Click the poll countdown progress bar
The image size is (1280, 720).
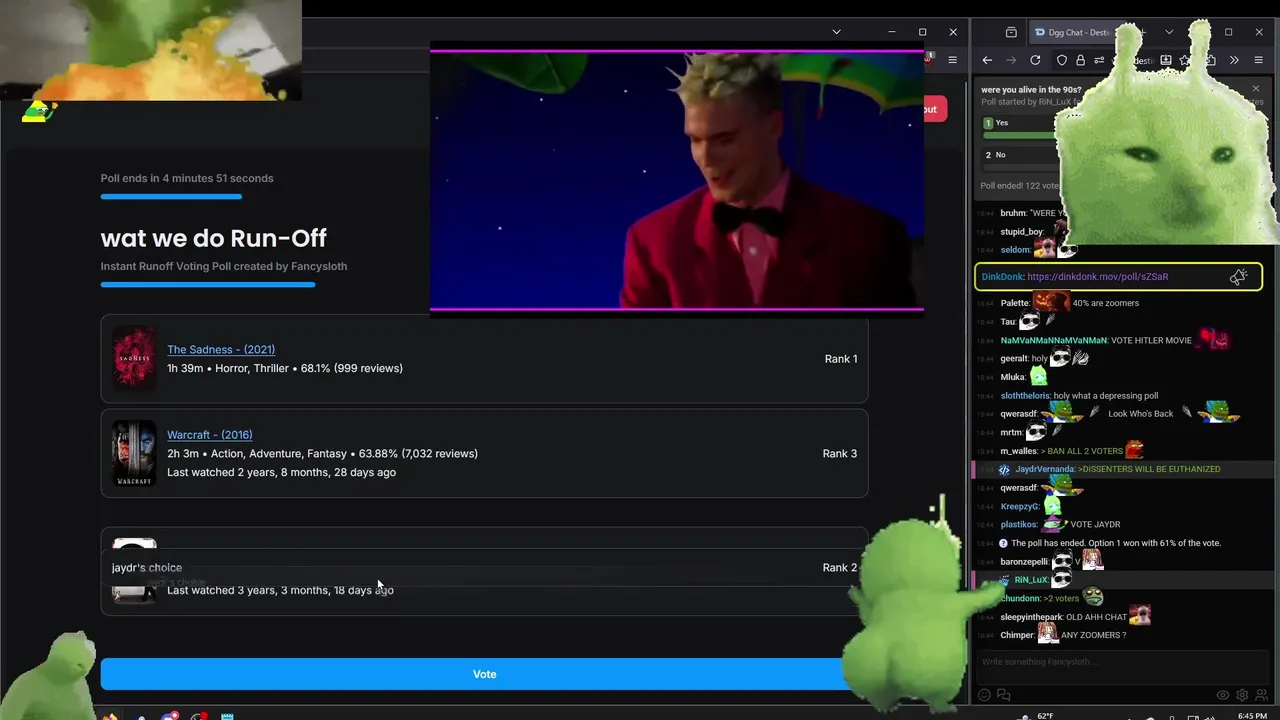(x=171, y=197)
